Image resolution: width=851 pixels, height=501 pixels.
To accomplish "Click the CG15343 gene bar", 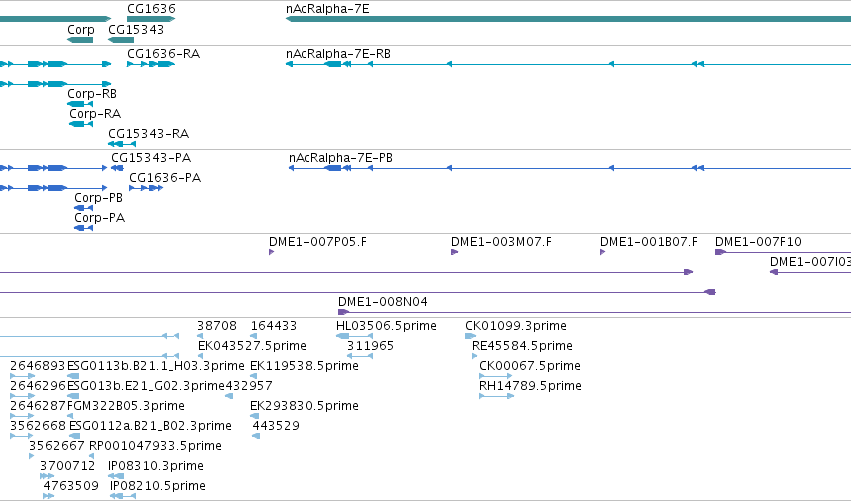I will click(121, 40).
